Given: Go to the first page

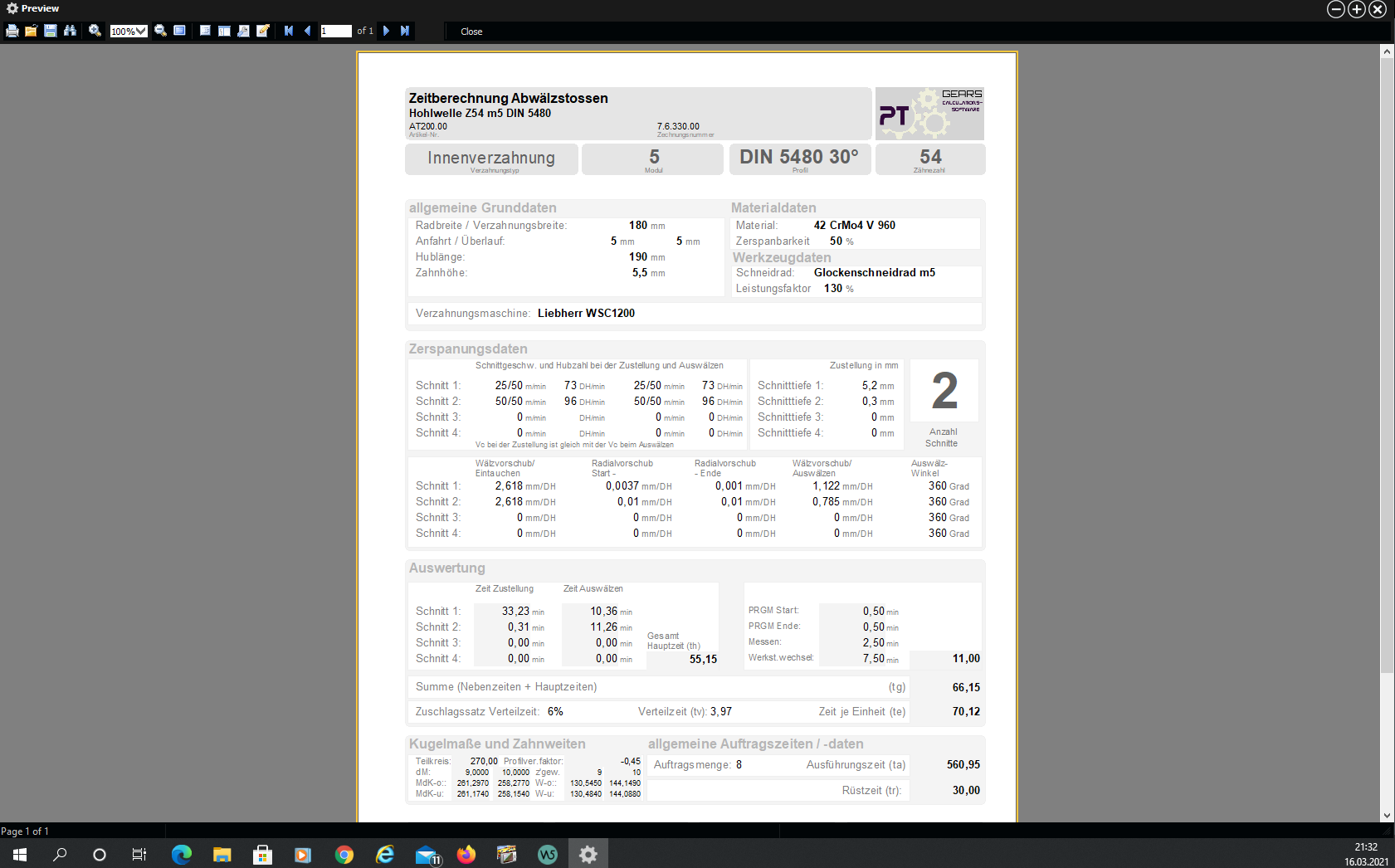Looking at the screenshot, I should (289, 31).
